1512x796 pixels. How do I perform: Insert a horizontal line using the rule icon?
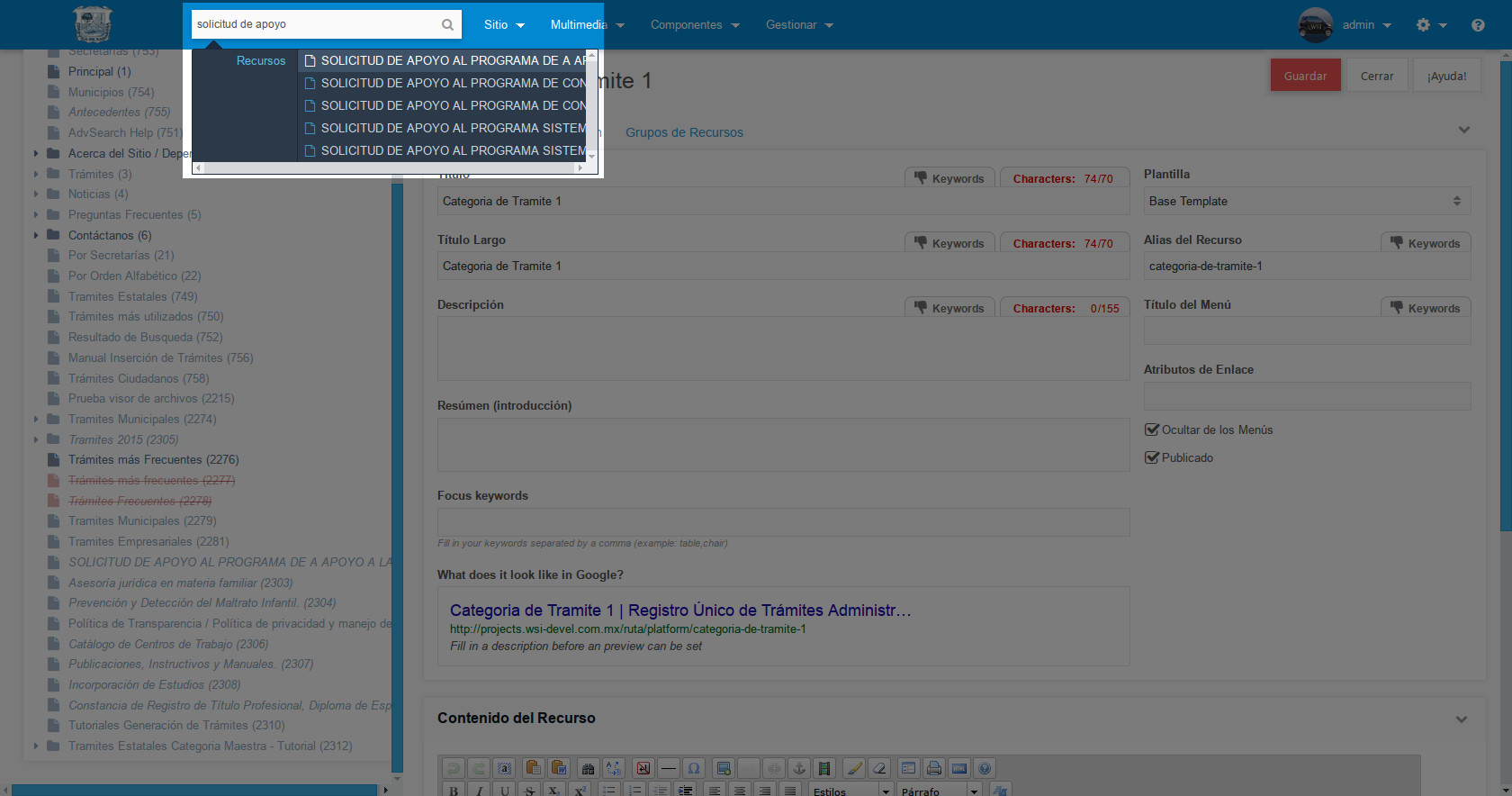(x=668, y=768)
